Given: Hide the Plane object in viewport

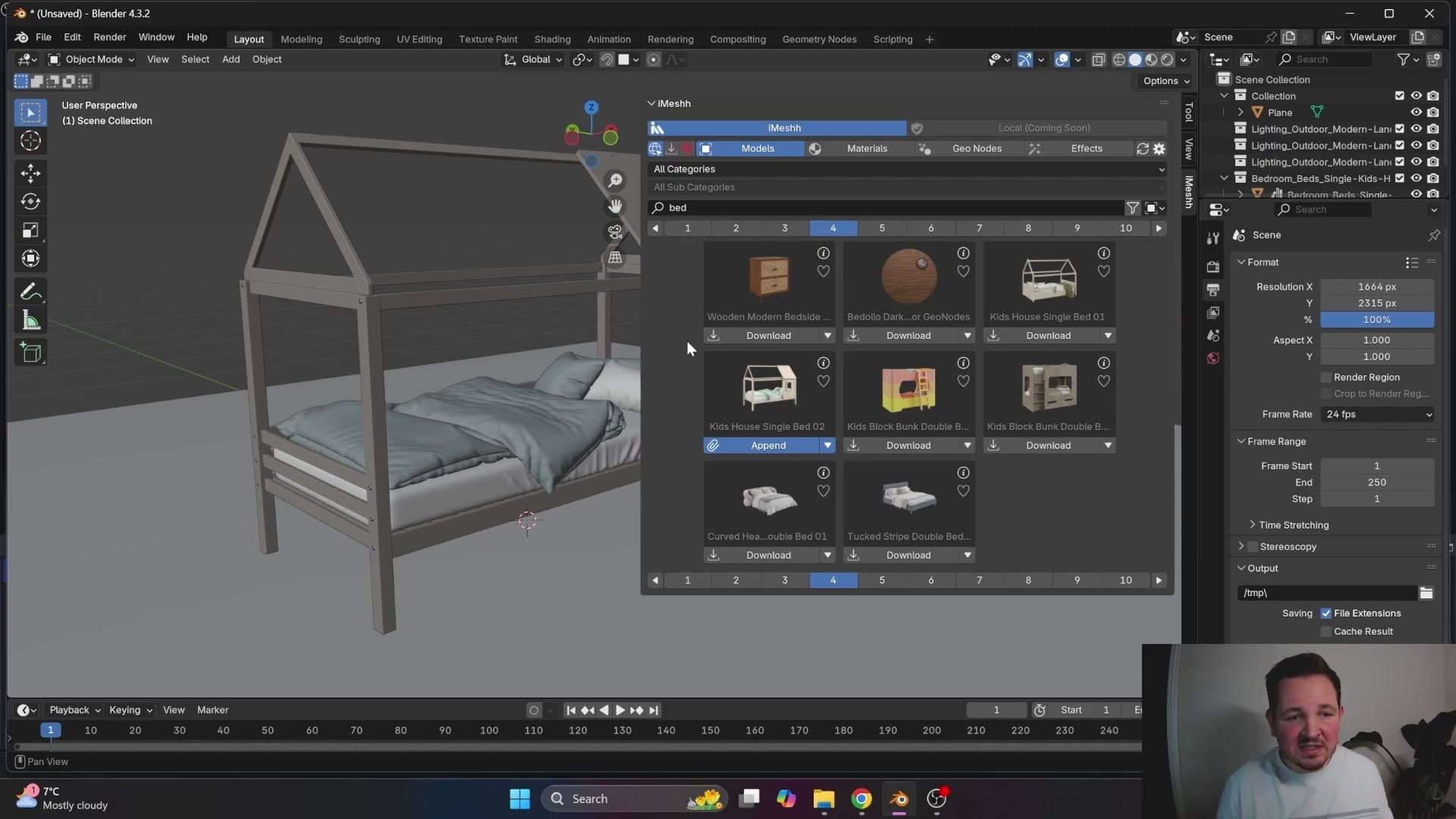Looking at the screenshot, I should coord(1416,112).
